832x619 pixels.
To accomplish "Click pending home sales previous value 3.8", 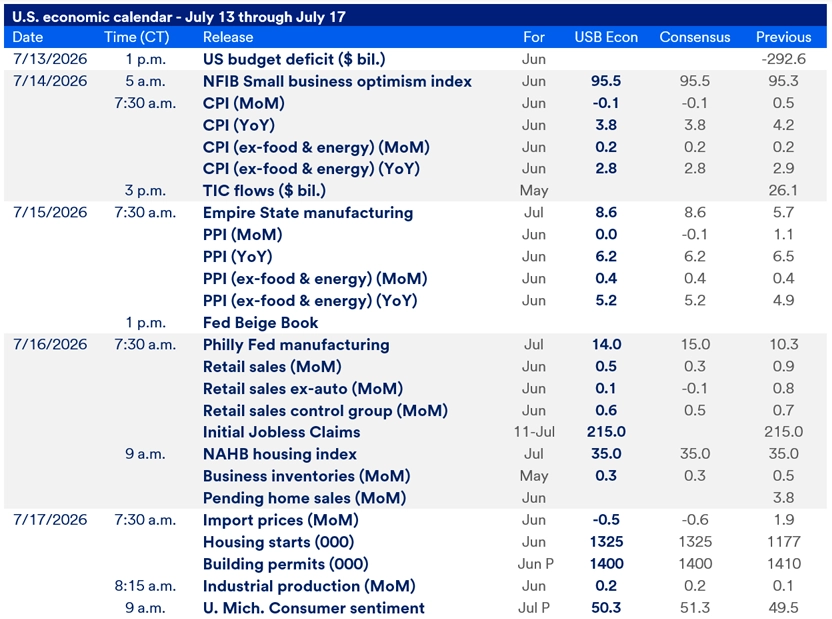I will [x=783, y=498].
